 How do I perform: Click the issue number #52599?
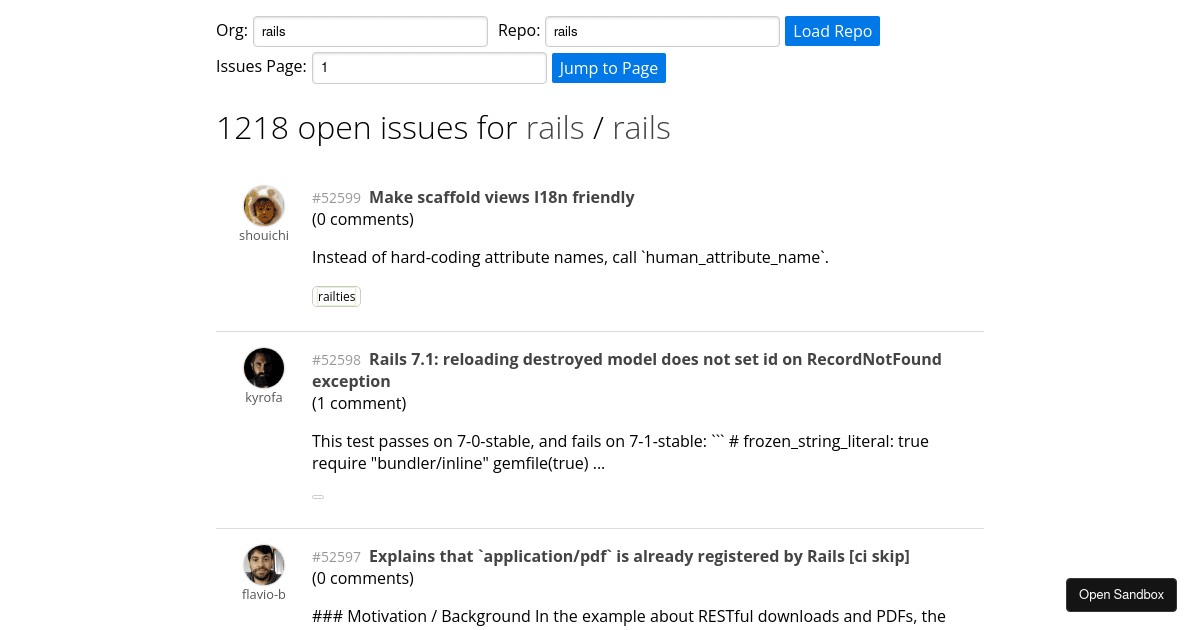point(336,198)
